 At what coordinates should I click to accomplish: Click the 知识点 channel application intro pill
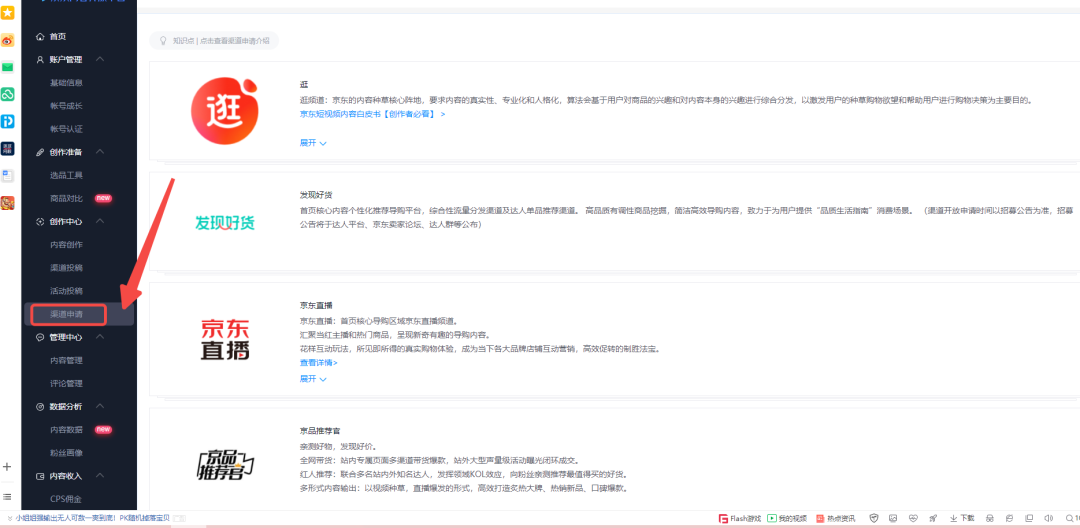[214, 41]
